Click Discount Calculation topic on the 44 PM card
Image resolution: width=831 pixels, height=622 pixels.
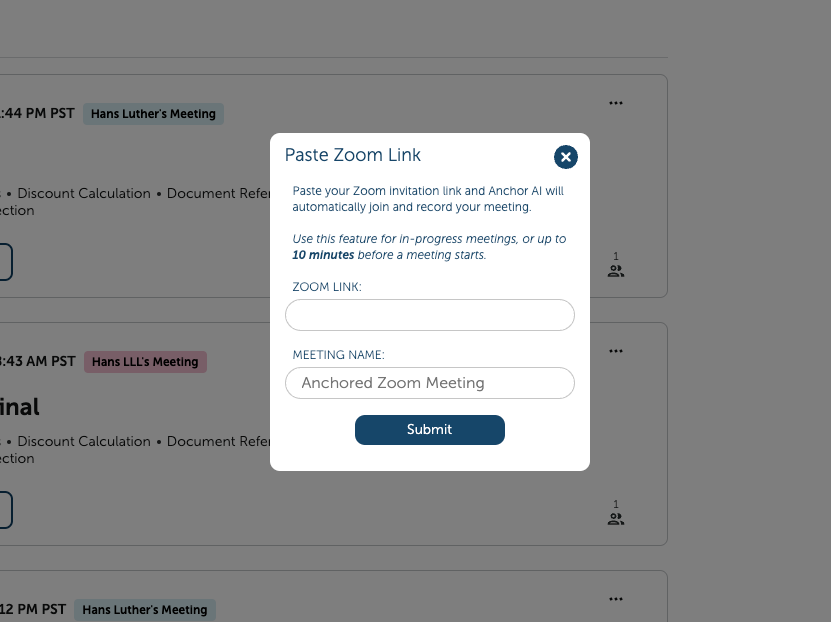[x=84, y=193]
